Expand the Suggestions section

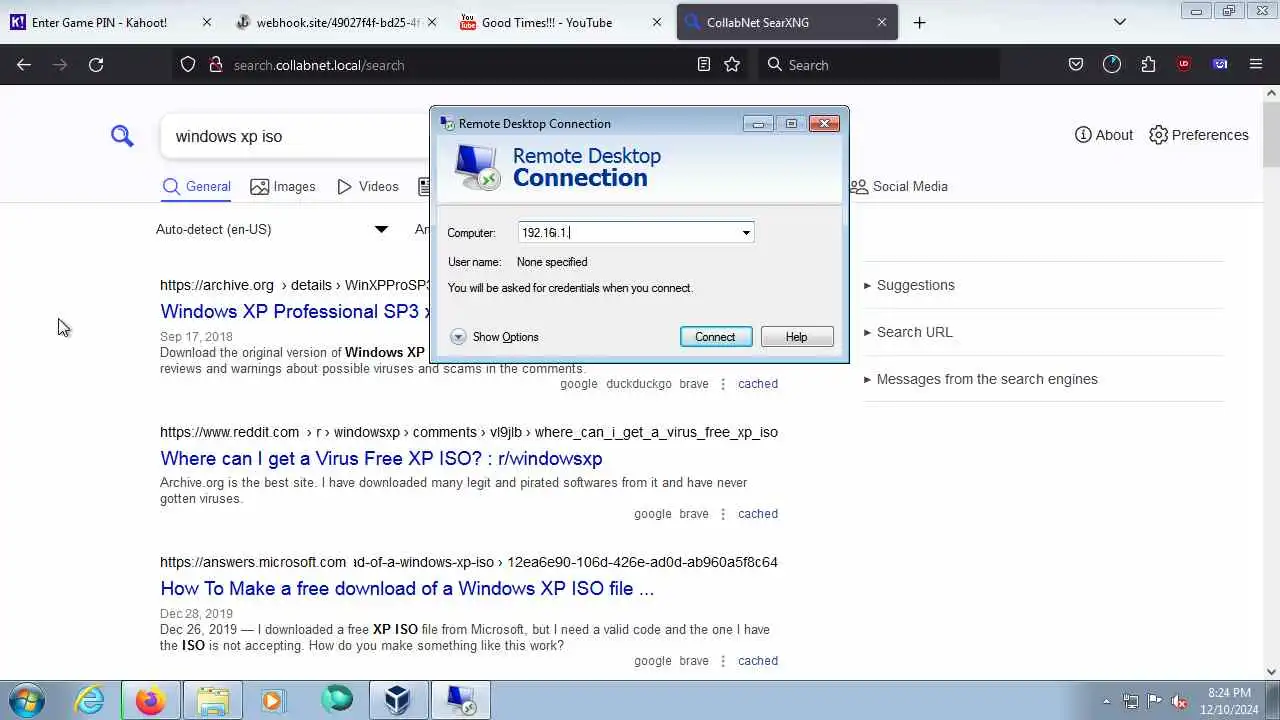click(x=909, y=285)
